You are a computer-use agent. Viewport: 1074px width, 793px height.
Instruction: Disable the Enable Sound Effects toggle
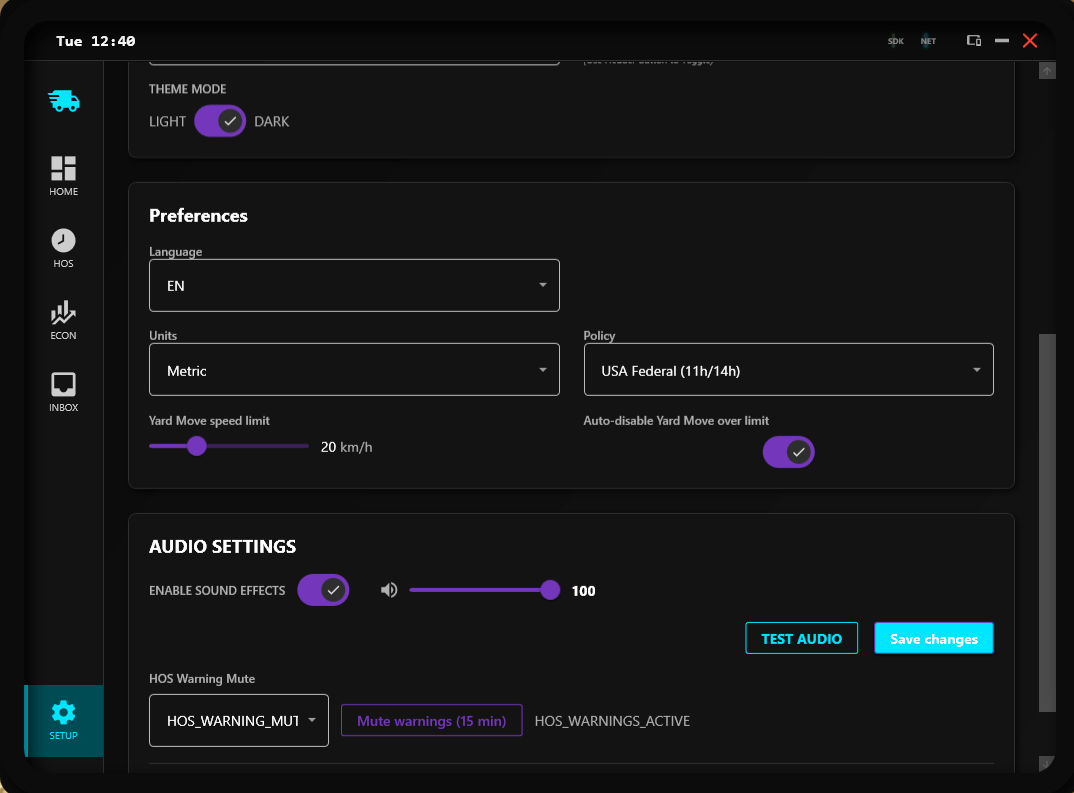pyautogui.click(x=323, y=590)
